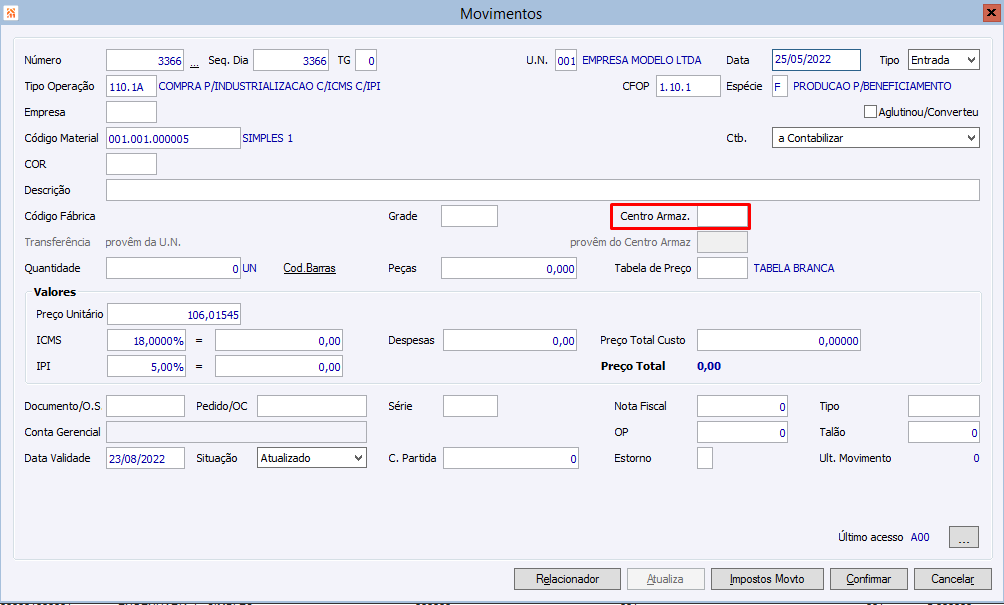The width and height of the screenshot is (1004, 605).
Task: Open the Cod.Barras link
Action: click(309, 268)
